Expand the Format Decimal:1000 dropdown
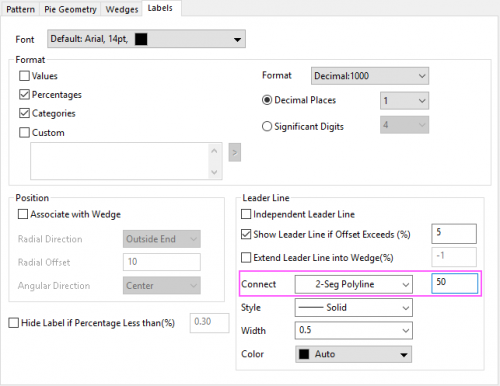The height and width of the screenshot is (386, 500). coord(370,76)
